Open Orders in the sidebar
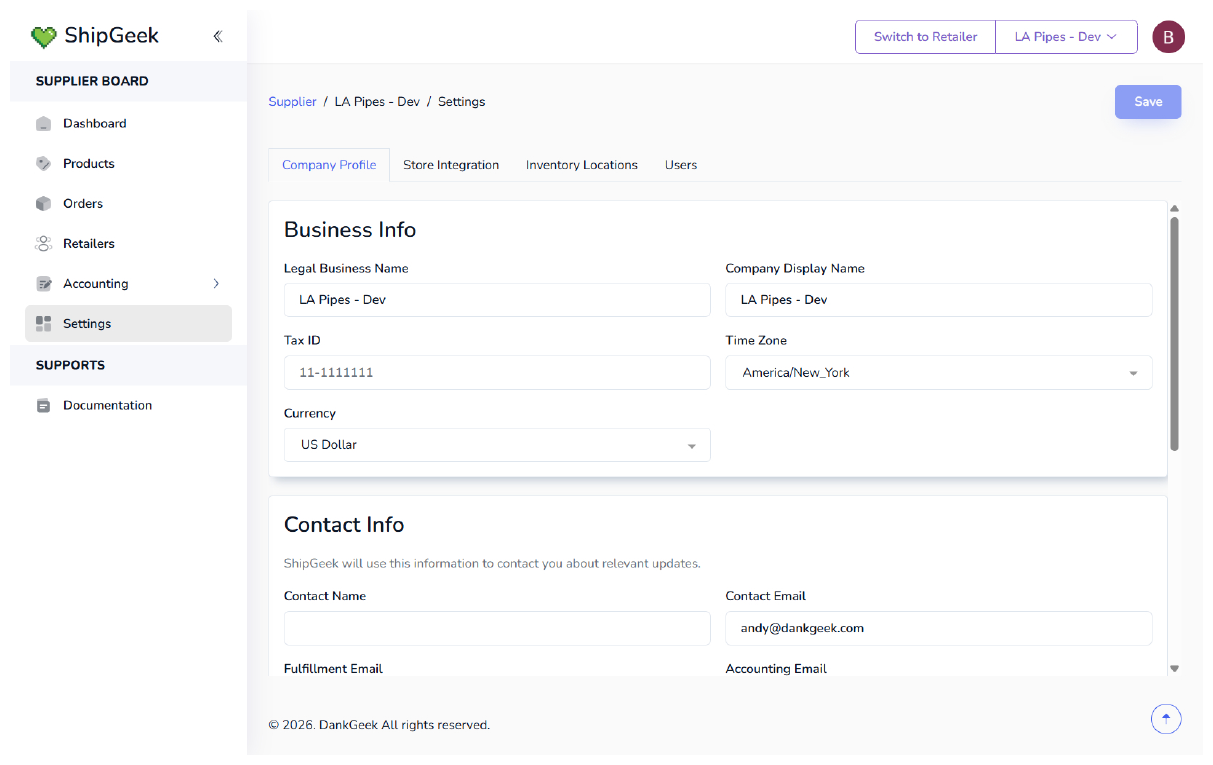The width and height of the screenshot is (1213, 765). (x=128, y=204)
